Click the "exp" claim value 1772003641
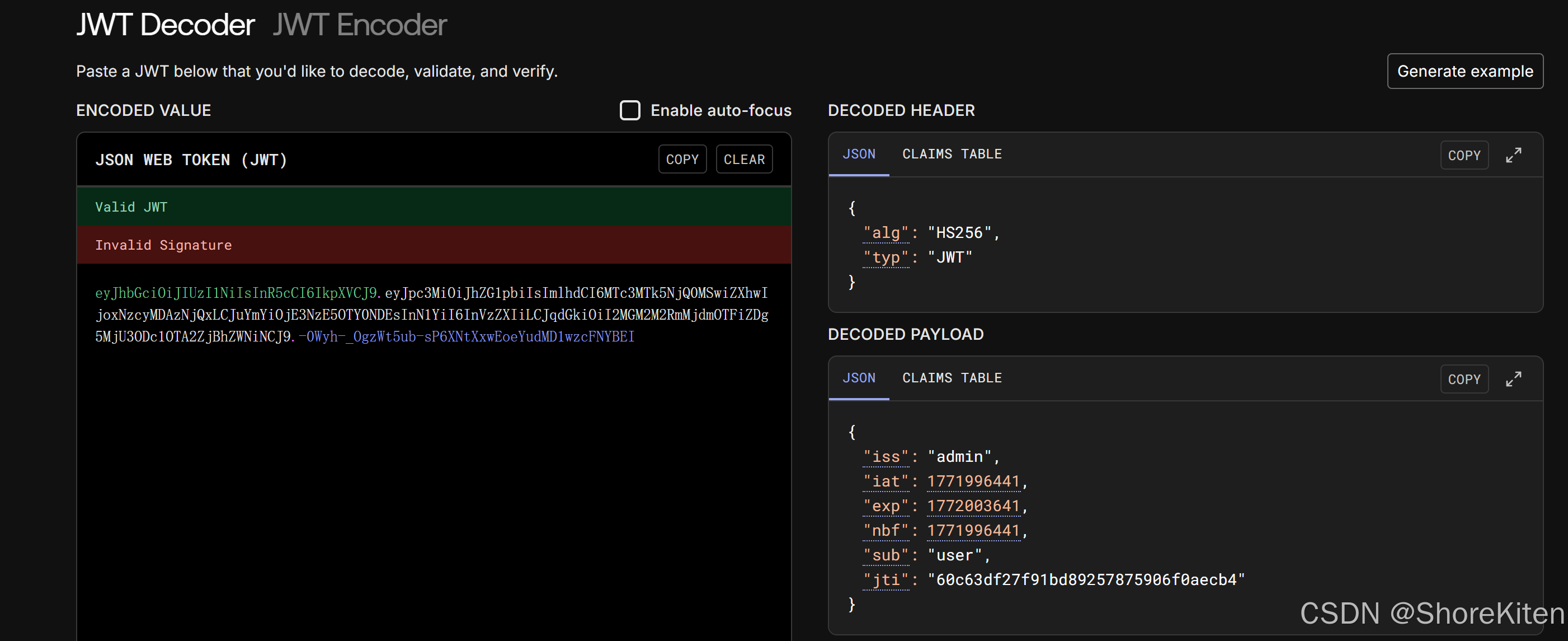 [x=973, y=506]
